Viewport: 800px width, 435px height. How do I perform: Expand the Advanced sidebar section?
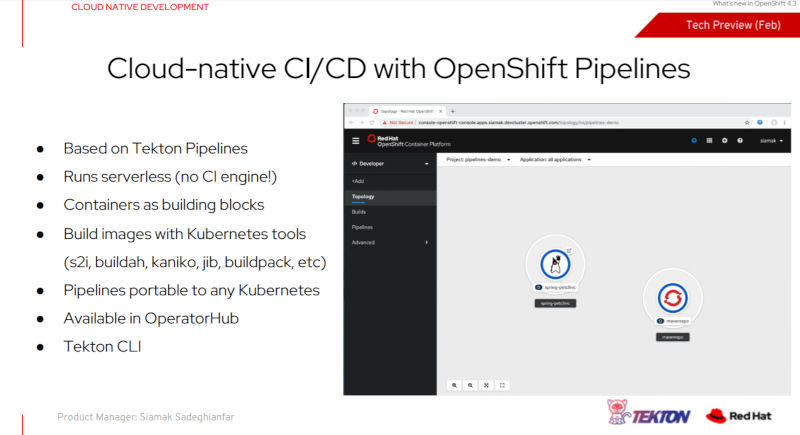pos(390,242)
